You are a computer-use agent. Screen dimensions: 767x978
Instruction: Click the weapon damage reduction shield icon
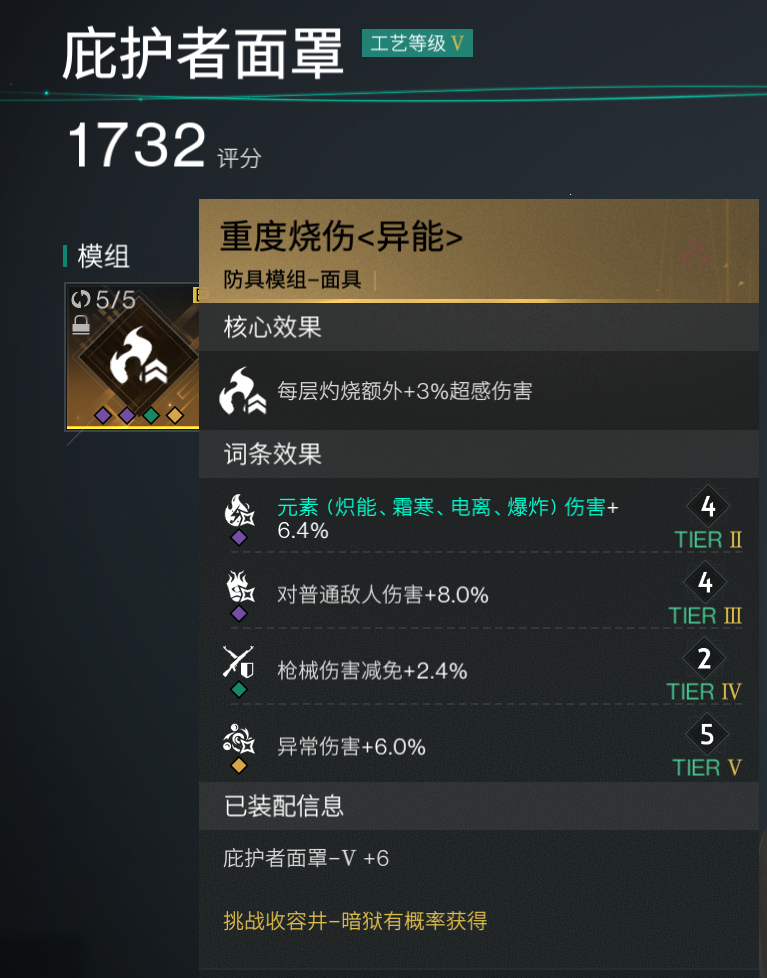tap(239, 662)
